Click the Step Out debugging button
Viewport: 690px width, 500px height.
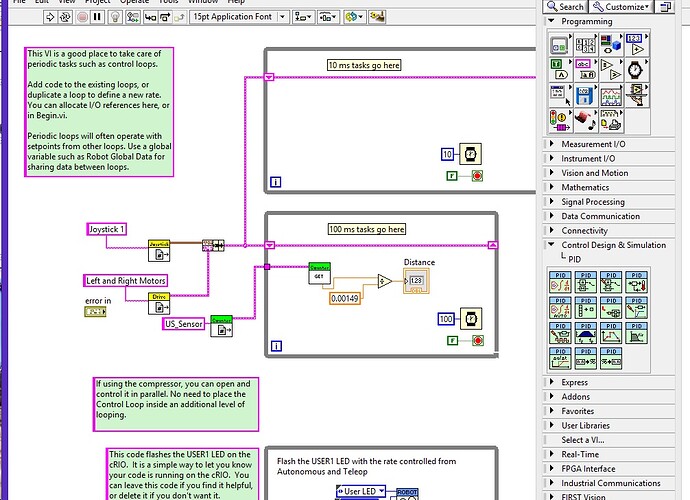point(179,17)
